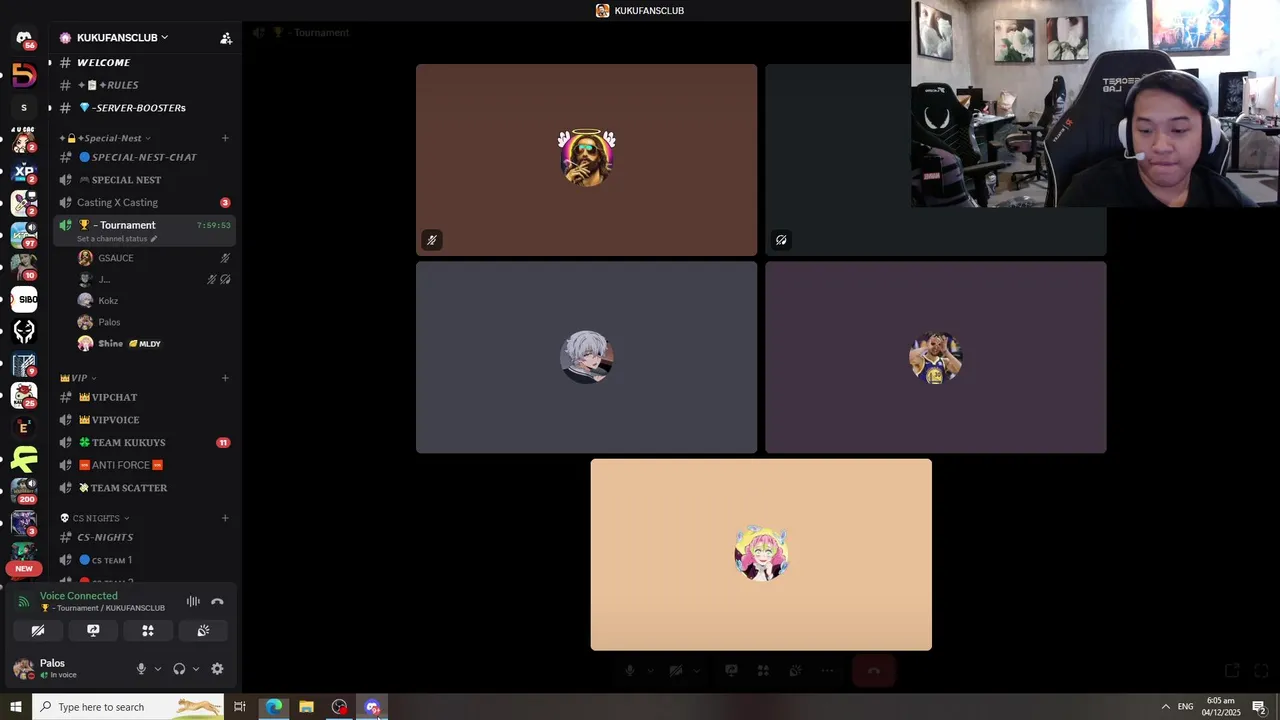The width and height of the screenshot is (1280, 720).
Task: Join the SPECIAL NEST voice channel
Action: (145, 180)
